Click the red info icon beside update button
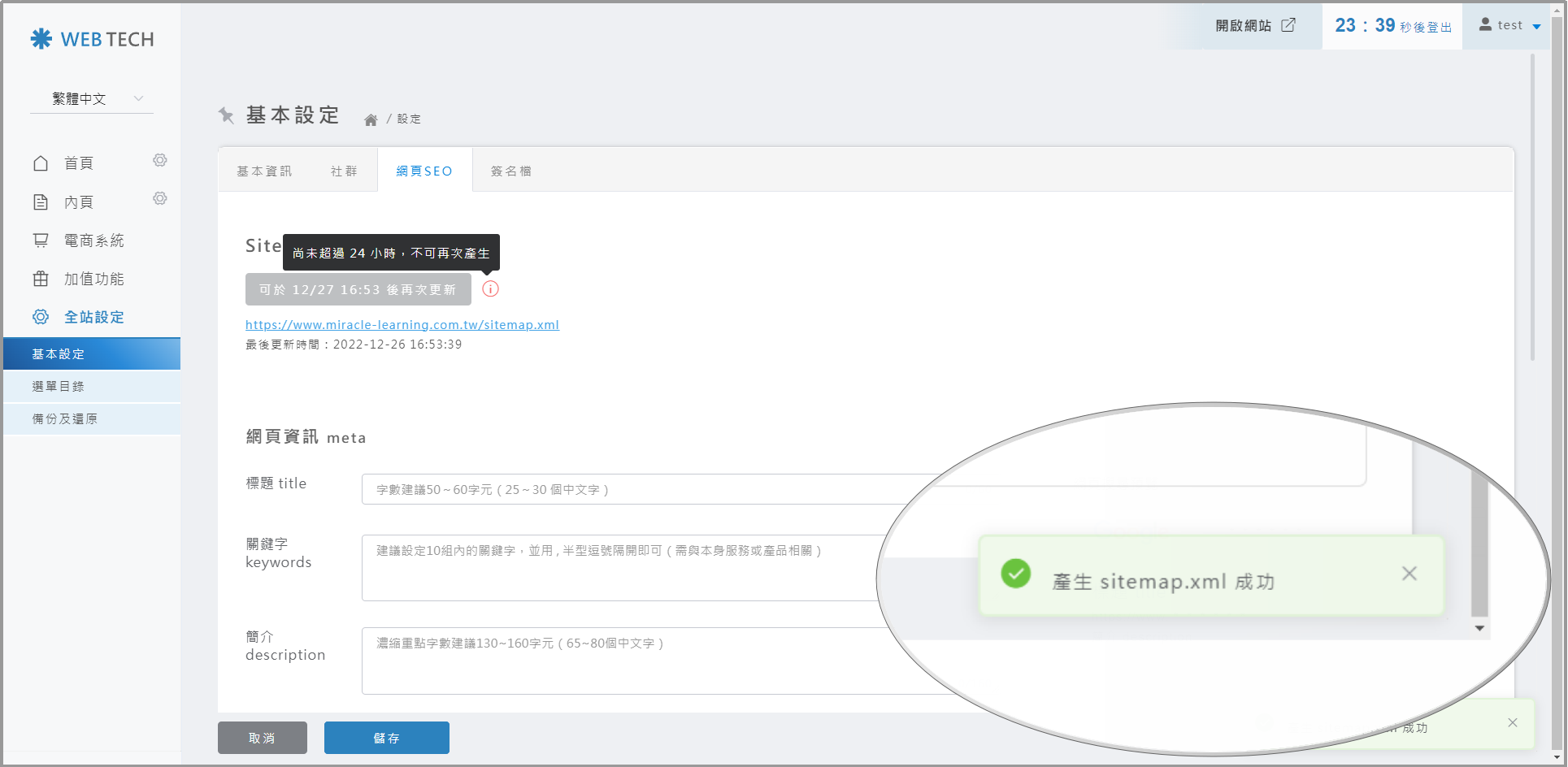 490,289
